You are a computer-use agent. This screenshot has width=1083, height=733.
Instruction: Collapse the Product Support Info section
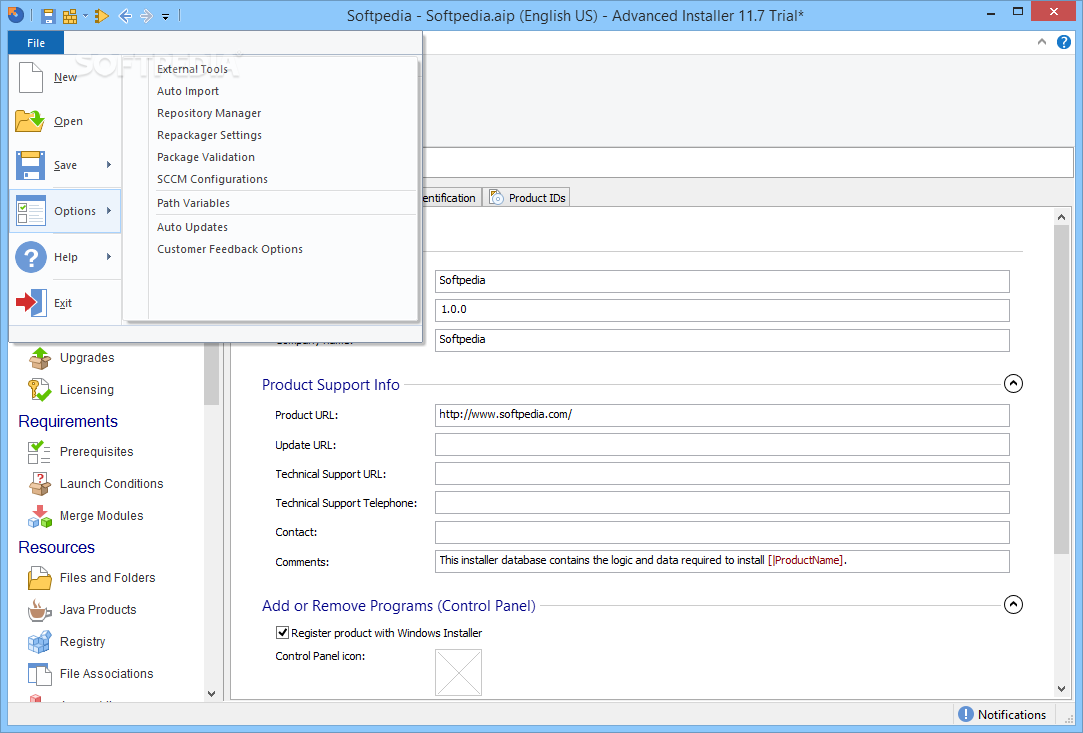1013,383
